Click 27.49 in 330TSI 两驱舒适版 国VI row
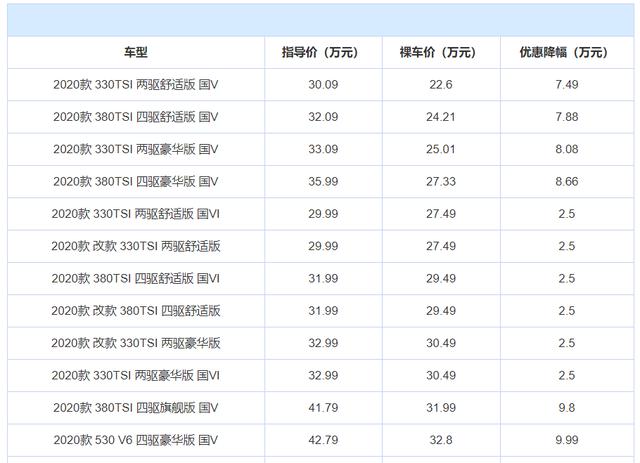Viewport: 640px width, 463px height. (441, 214)
